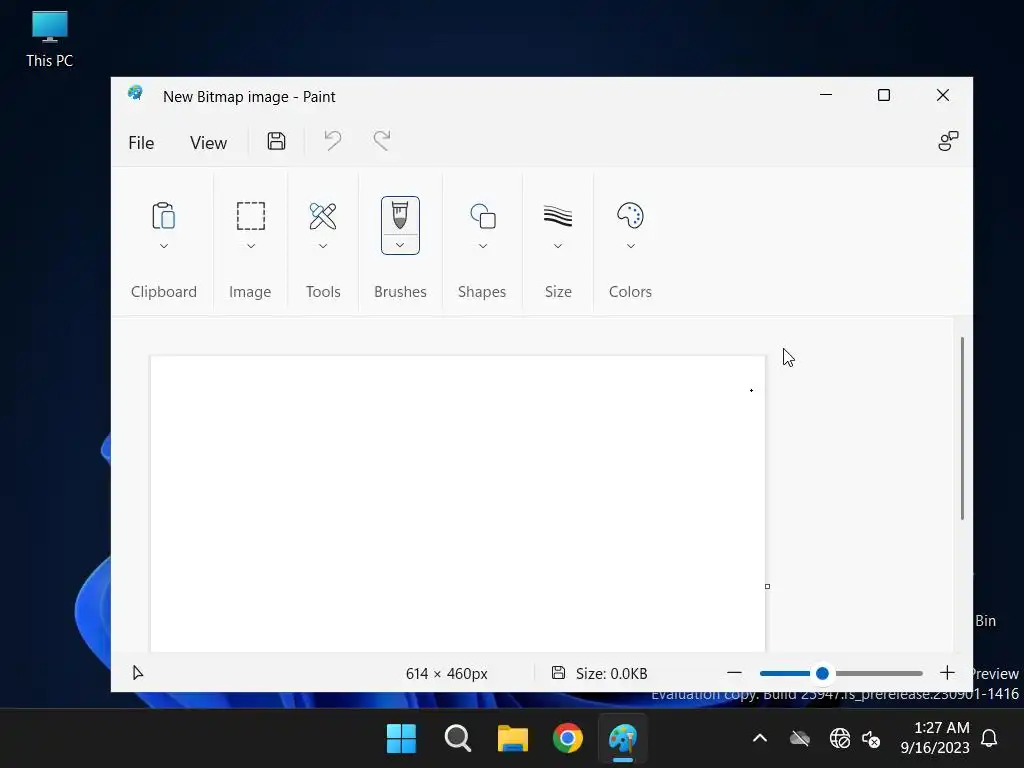The width and height of the screenshot is (1024, 768).
Task: Expand the Brushes dropdown chevron
Action: pos(400,245)
